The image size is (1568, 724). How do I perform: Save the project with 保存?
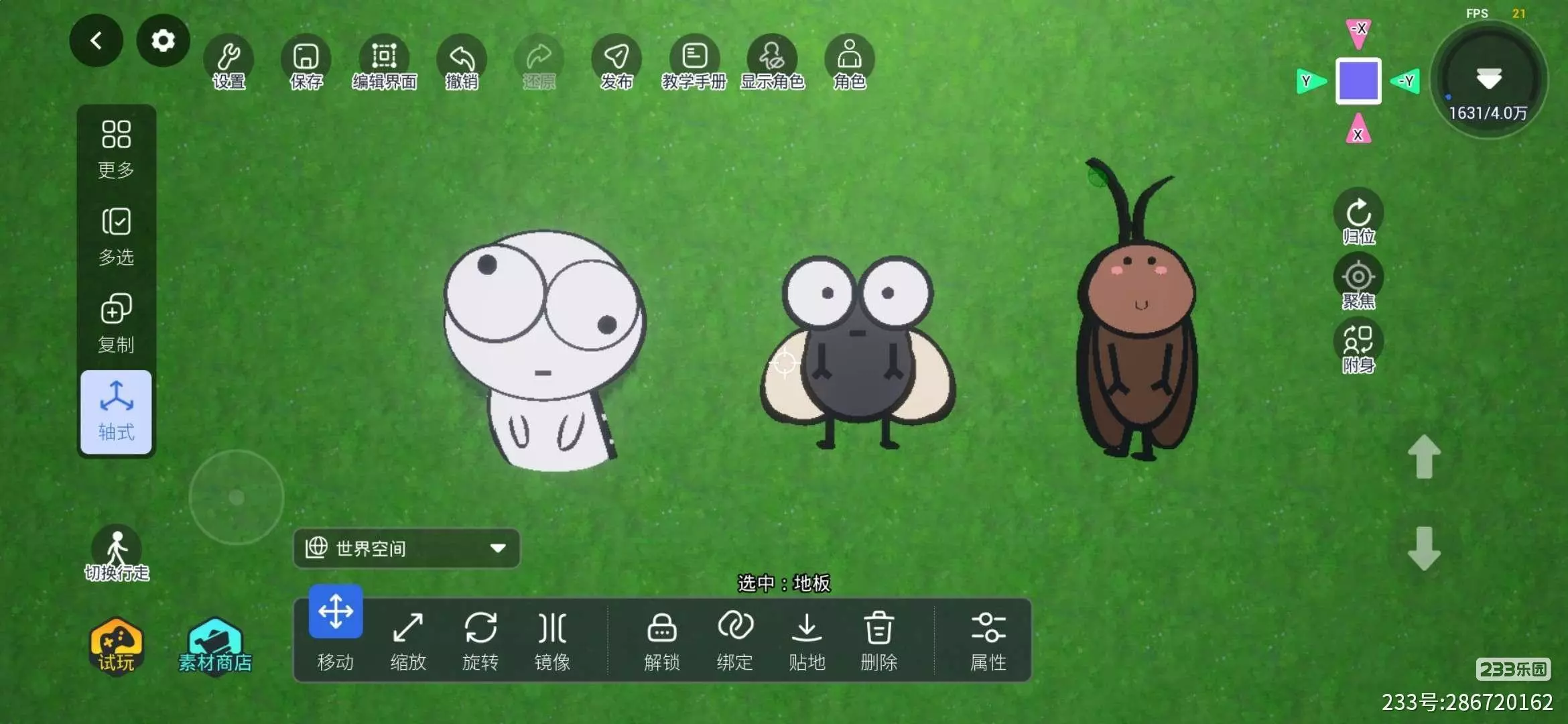306,62
